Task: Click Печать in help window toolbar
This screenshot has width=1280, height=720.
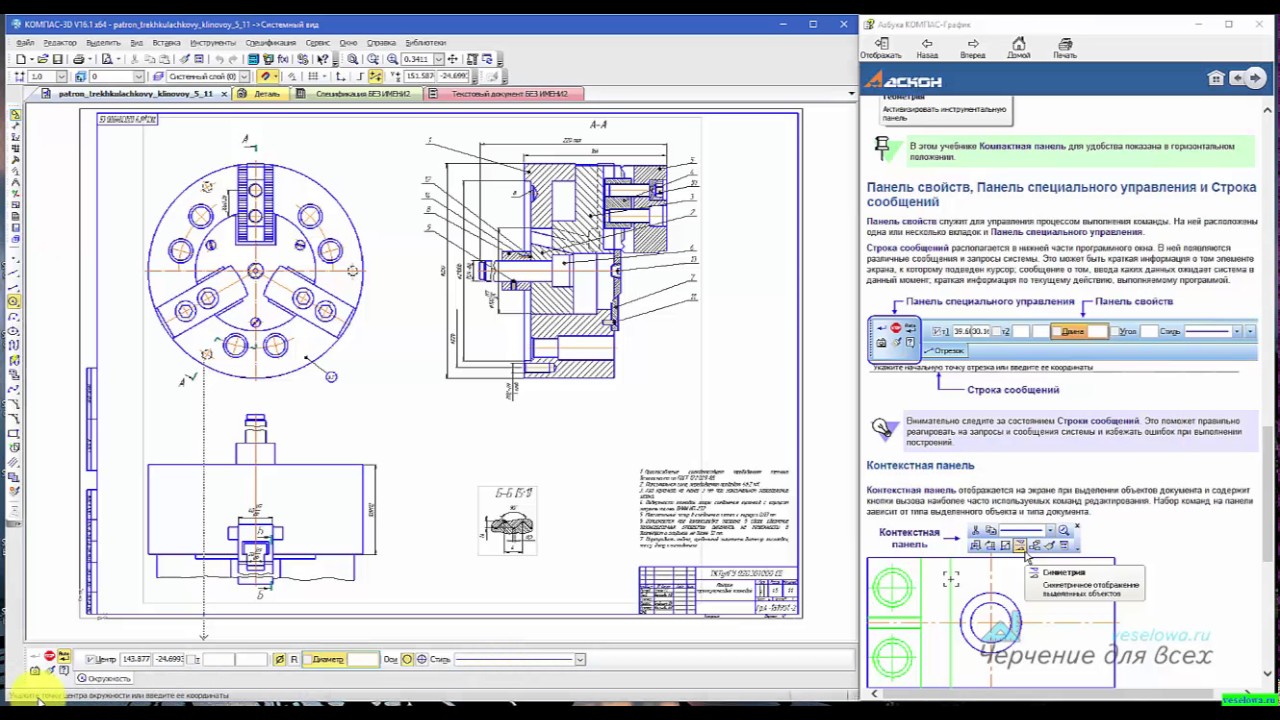Action: 1065,48
